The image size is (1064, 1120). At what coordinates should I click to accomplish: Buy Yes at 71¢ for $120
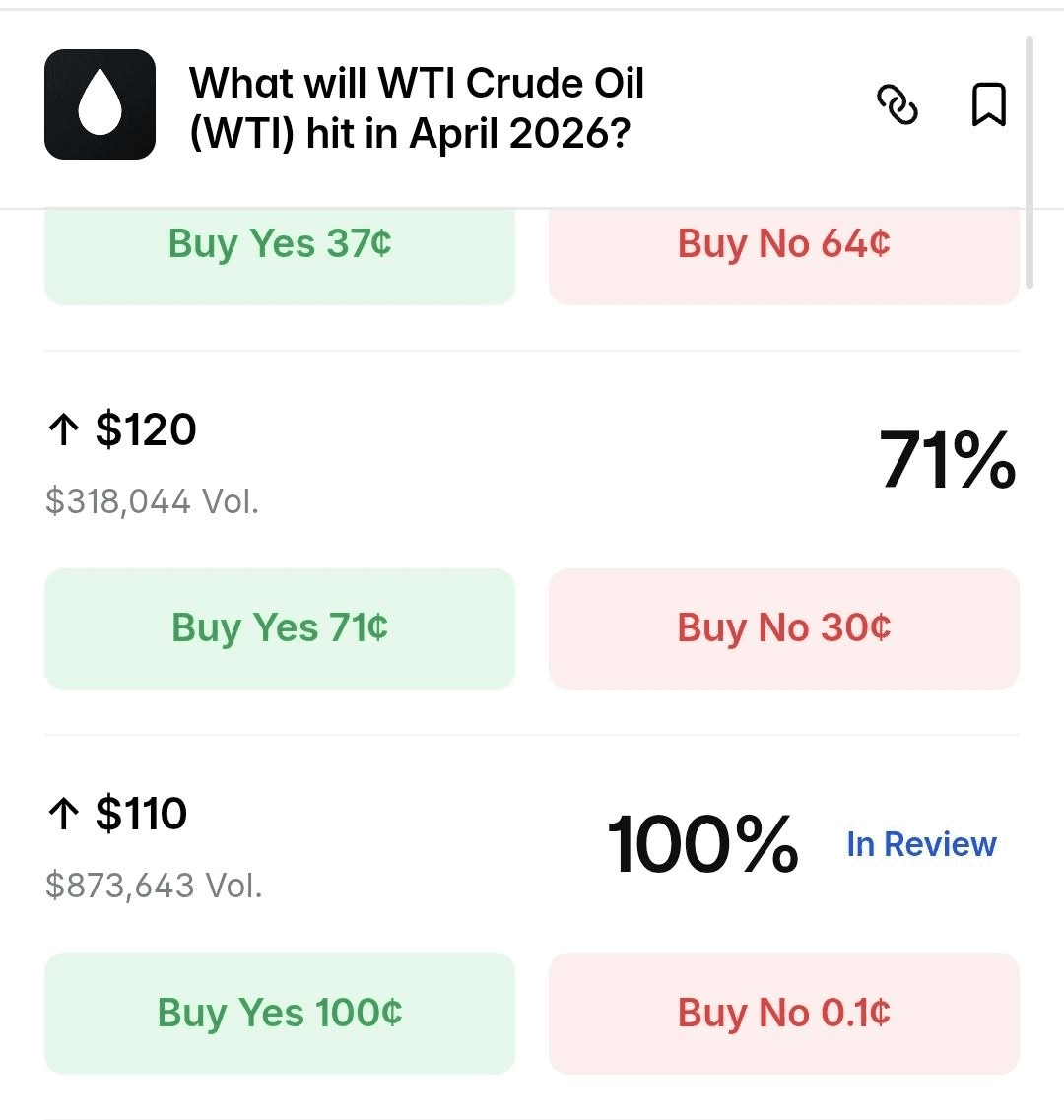click(280, 628)
